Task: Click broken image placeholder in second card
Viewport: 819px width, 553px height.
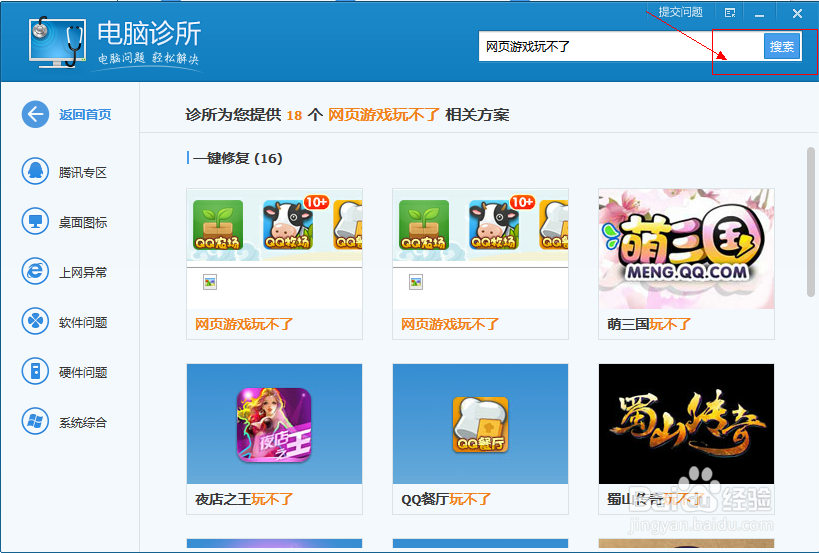Action: 416,283
